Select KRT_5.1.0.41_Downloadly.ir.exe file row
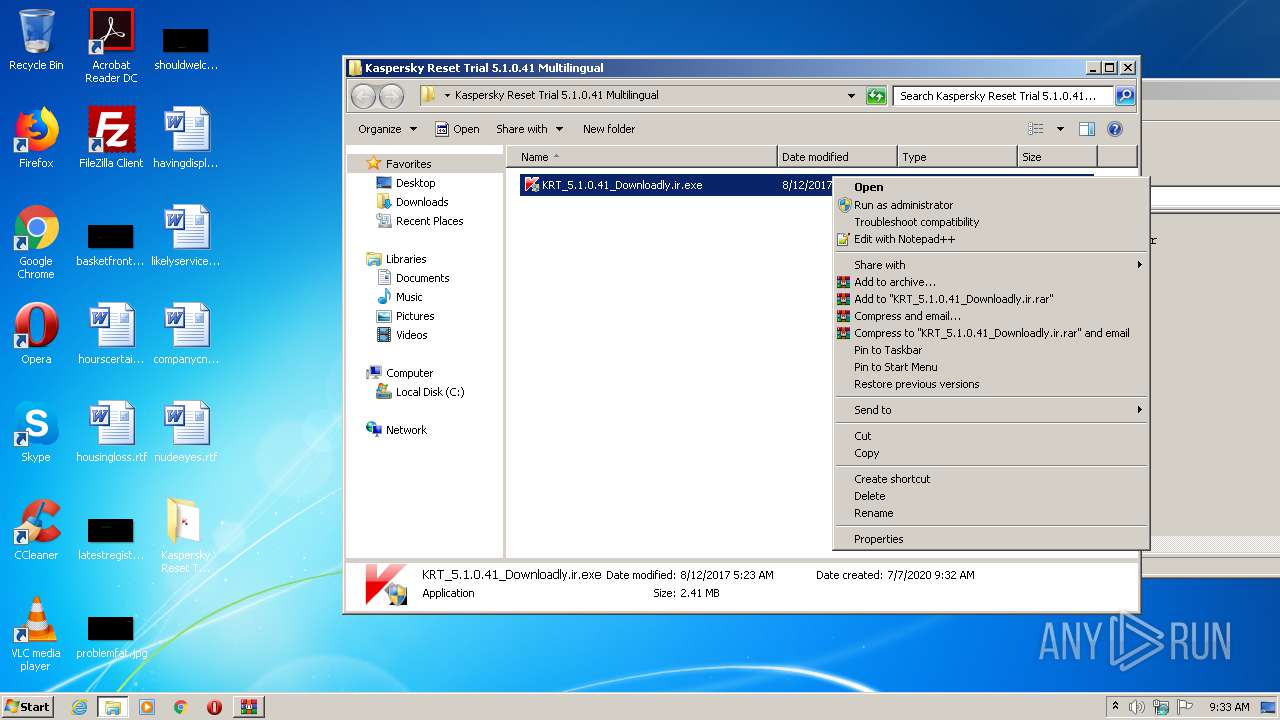Viewport: 1280px width, 720px height. pyautogui.click(x=676, y=185)
